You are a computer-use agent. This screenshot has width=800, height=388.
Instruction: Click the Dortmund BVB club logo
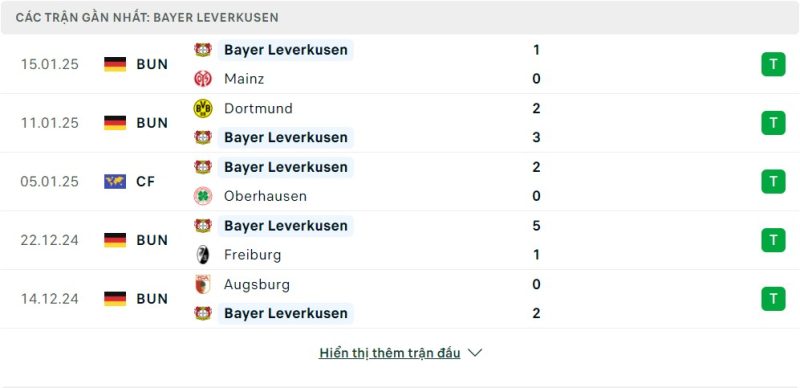(x=203, y=108)
